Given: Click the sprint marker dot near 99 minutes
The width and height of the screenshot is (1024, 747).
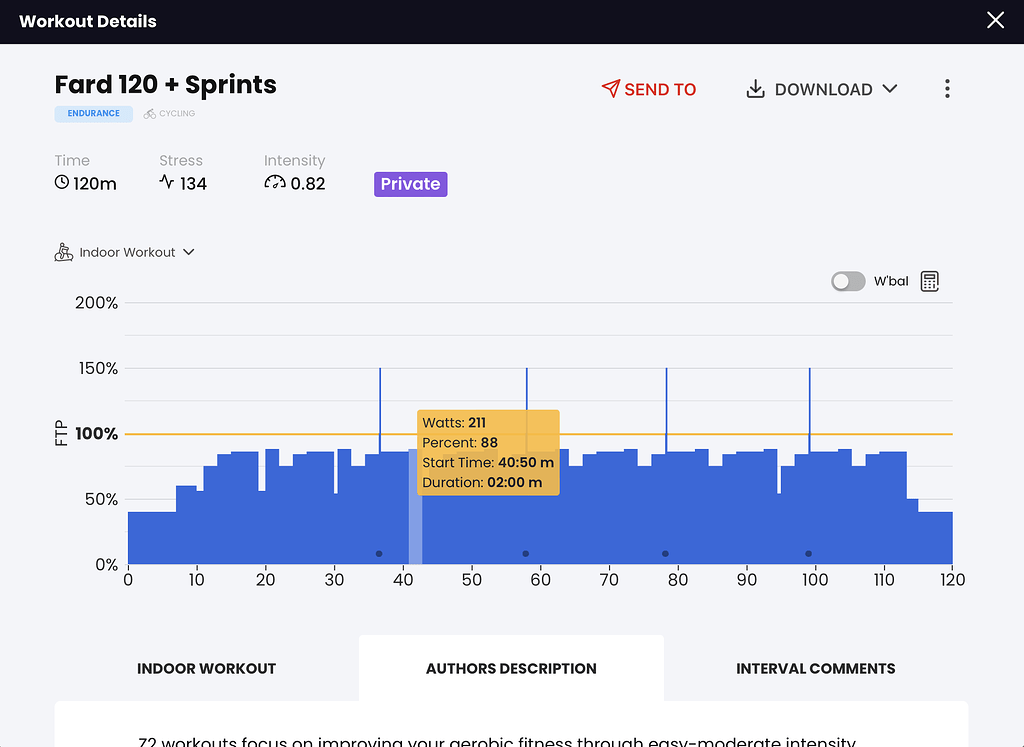Looking at the screenshot, I should pyautogui.click(x=808, y=553).
